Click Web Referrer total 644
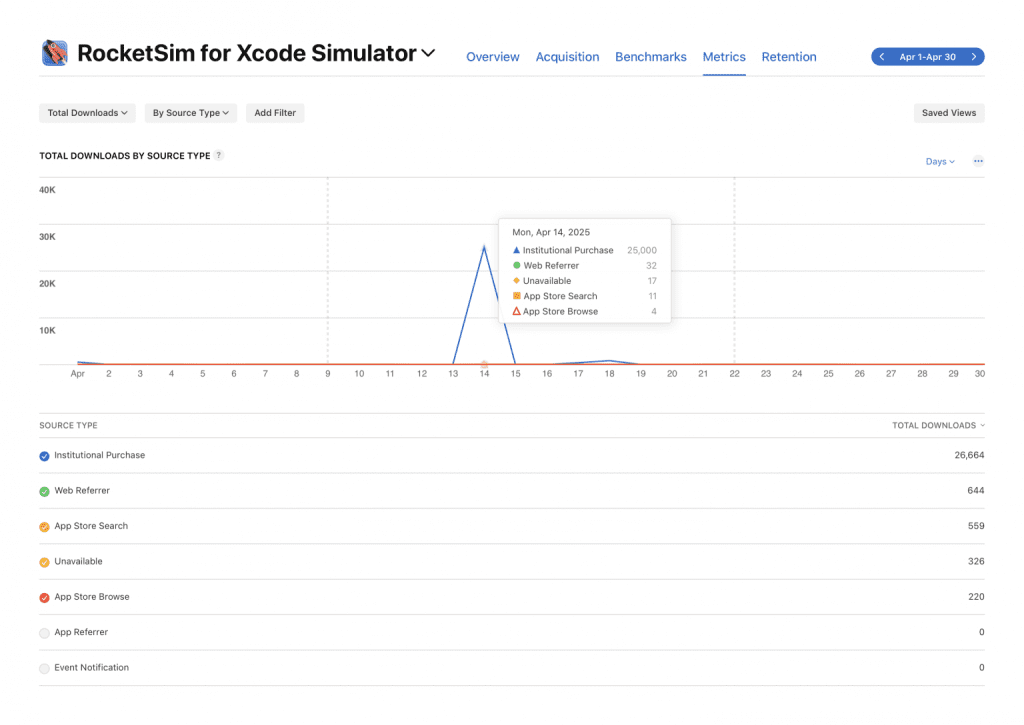 coord(976,491)
